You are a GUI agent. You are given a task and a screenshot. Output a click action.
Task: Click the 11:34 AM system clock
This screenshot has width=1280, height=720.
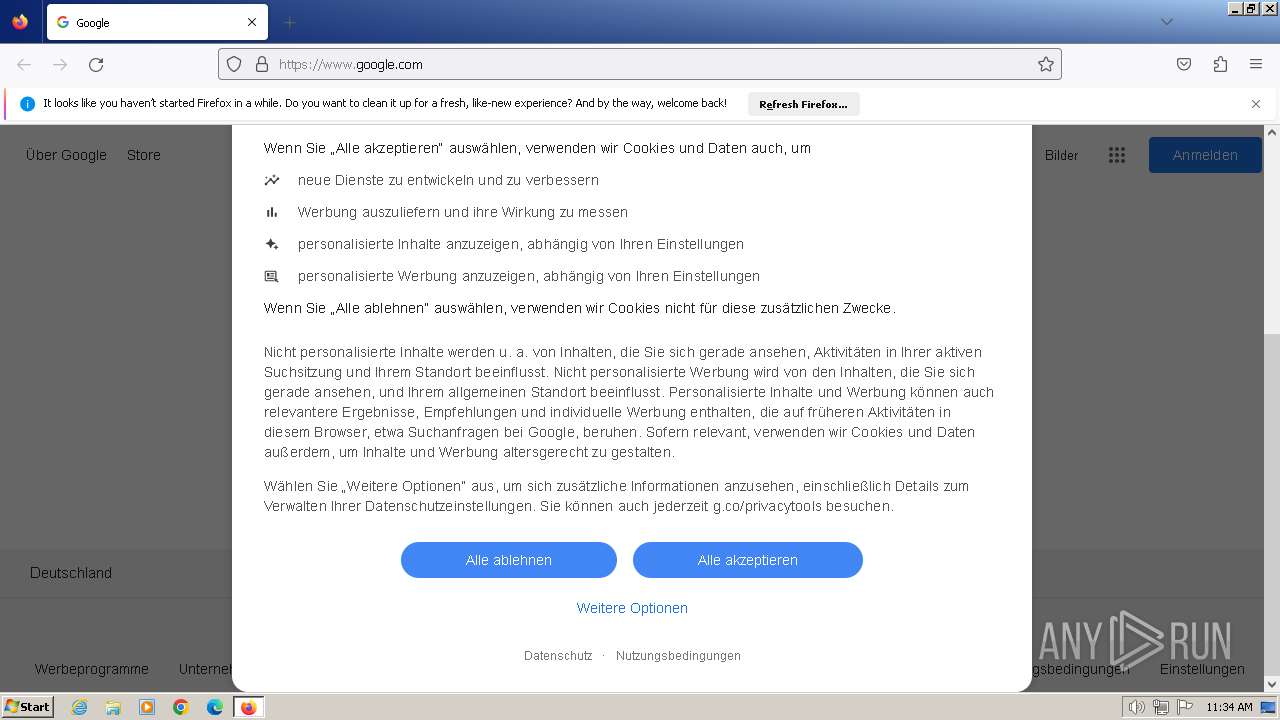[x=1229, y=707]
